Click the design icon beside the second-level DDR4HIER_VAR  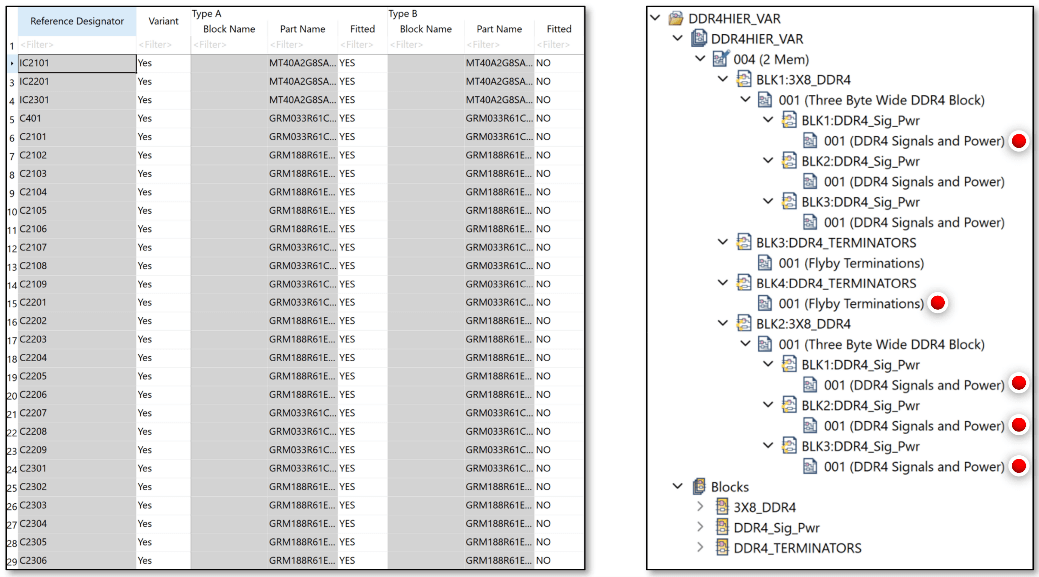pyautogui.click(x=698, y=38)
